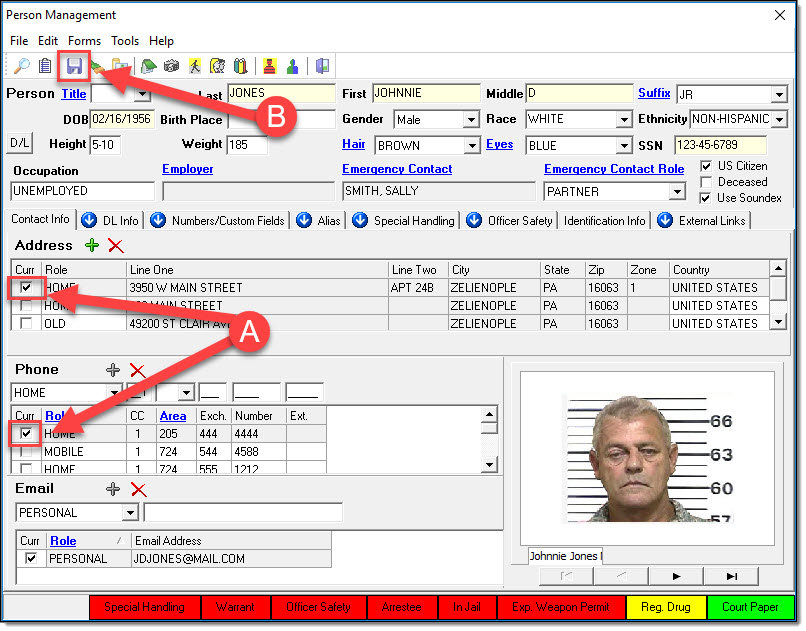This screenshot has width=806, height=631.
Task: Click the Employer link
Action: [187, 169]
